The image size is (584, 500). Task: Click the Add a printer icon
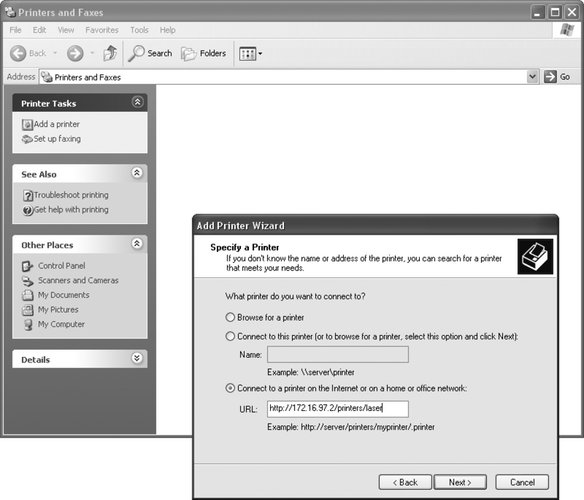pyautogui.click(x=27, y=124)
